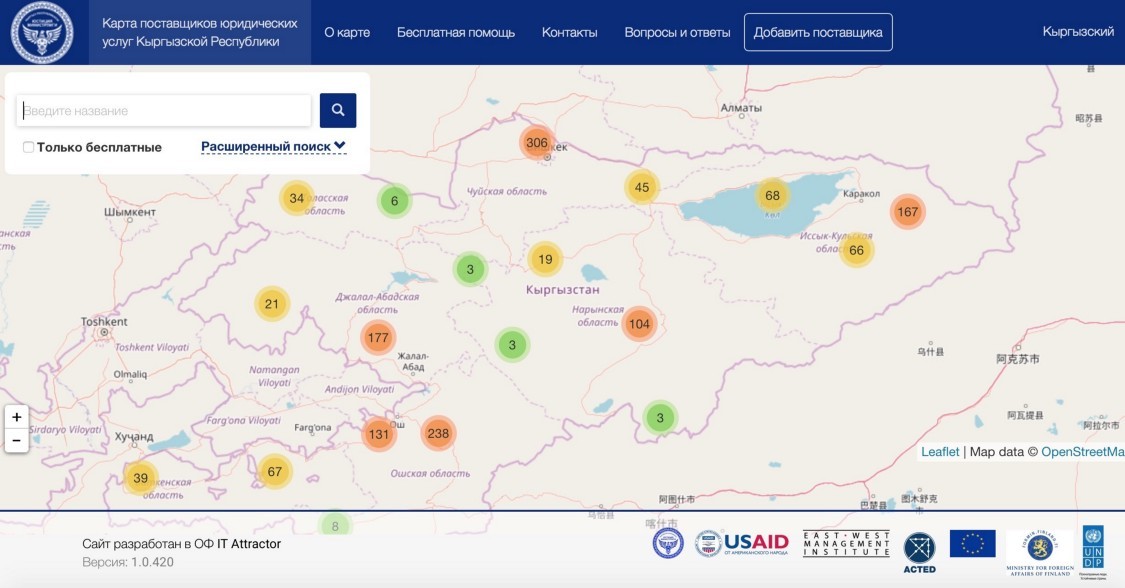This screenshot has width=1125, height=588.
Task: Open the 238 cluster in Osh region
Action: click(439, 435)
